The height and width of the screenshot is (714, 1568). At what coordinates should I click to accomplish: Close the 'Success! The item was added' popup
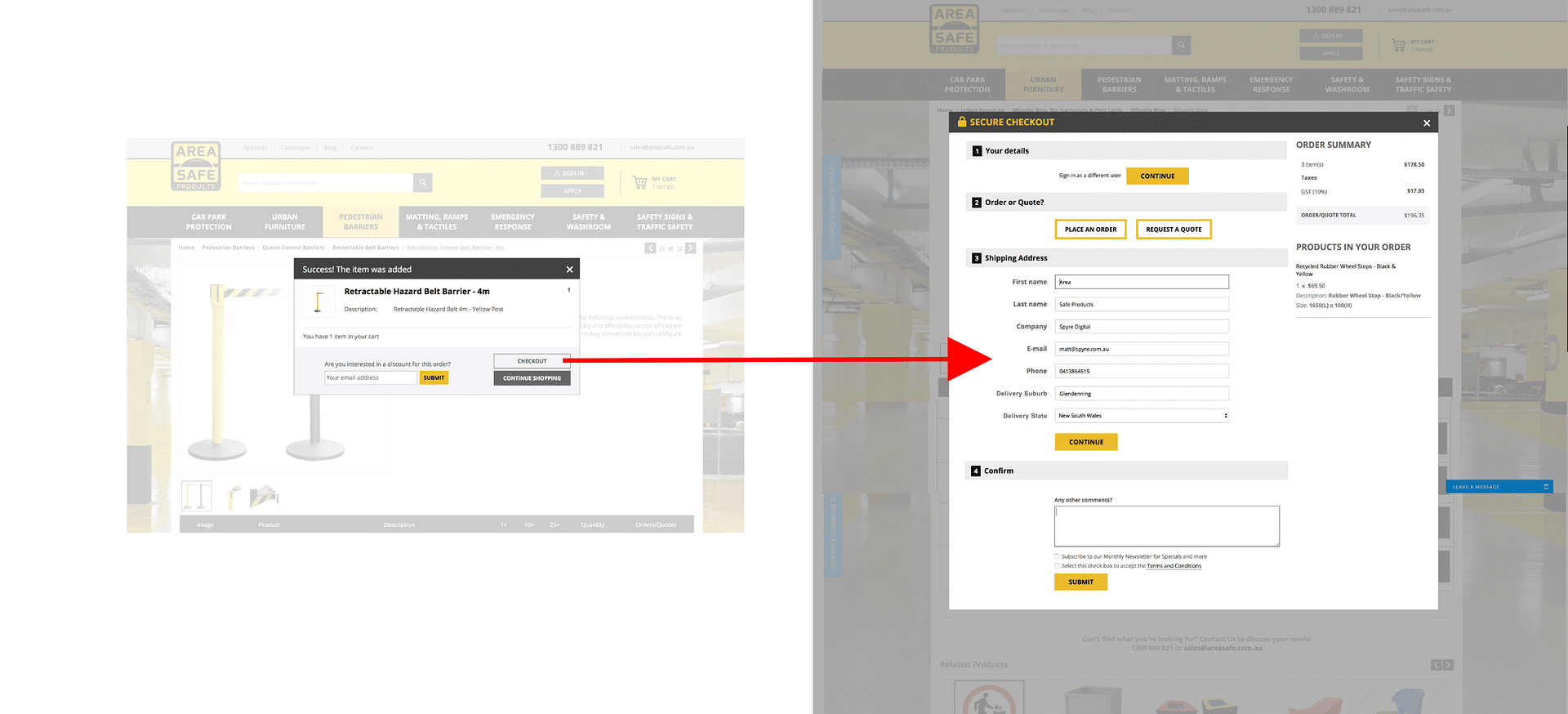(569, 270)
